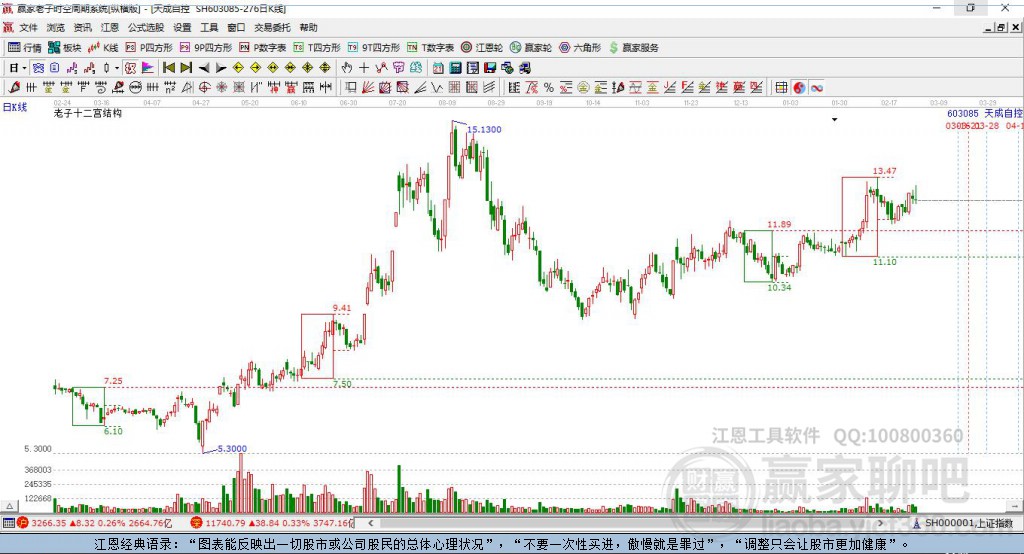Select the crosshair cursor tool

point(364,68)
